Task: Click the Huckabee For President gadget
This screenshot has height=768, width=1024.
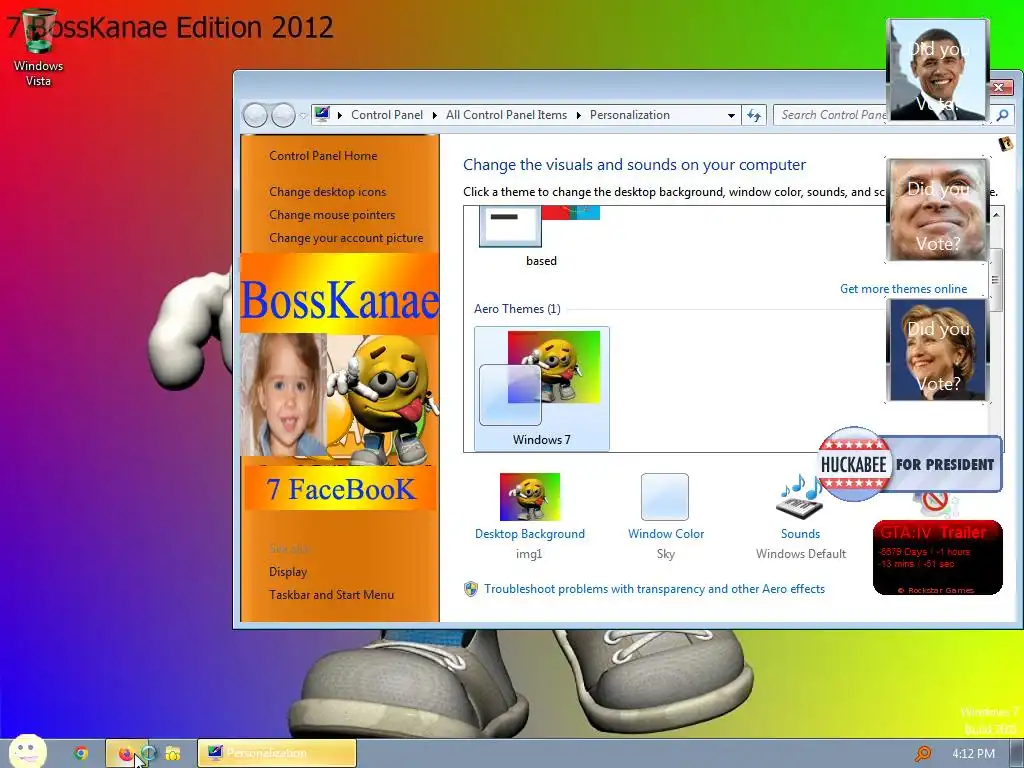Action: pos(910,464)
